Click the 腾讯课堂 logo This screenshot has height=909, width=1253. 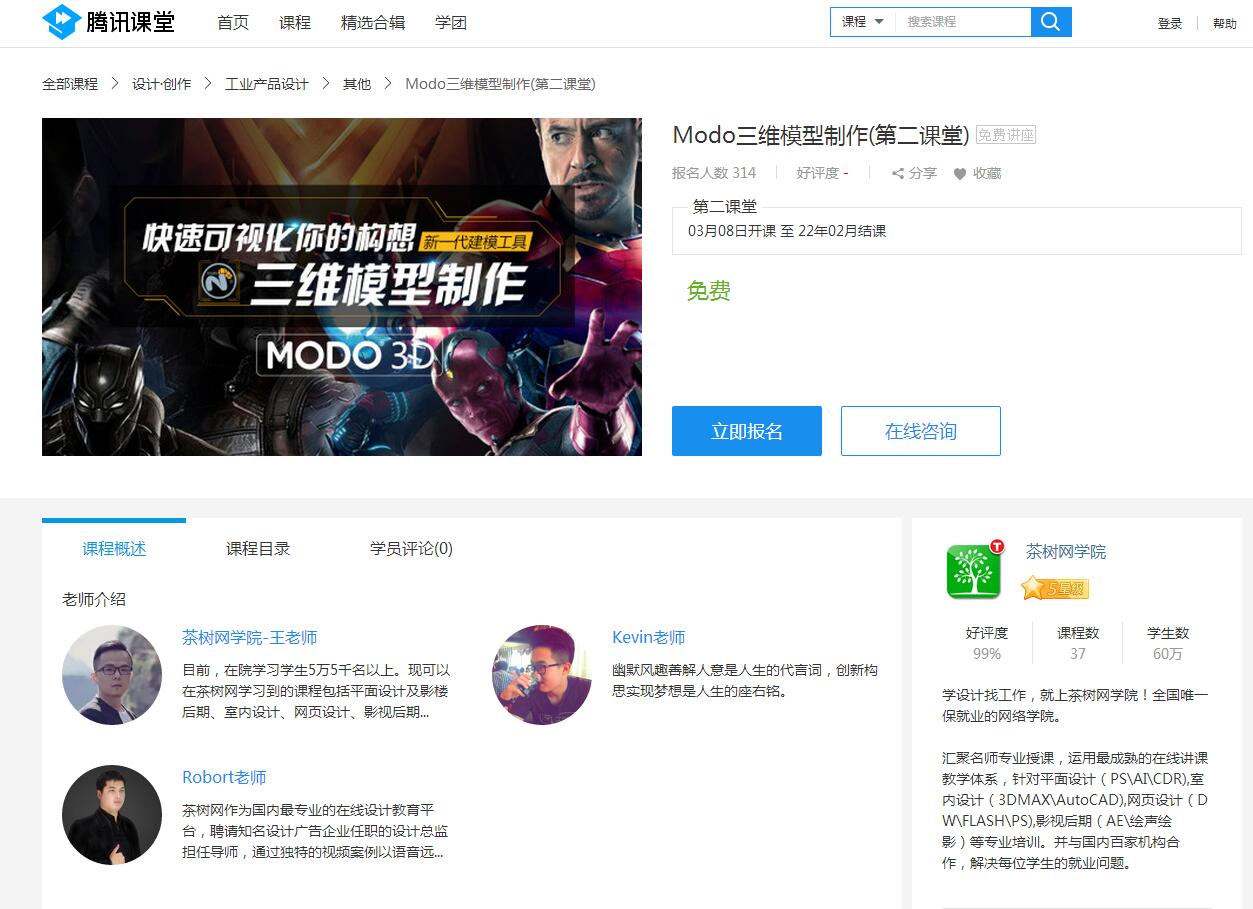pyautogui.click(x=109, y=22)
